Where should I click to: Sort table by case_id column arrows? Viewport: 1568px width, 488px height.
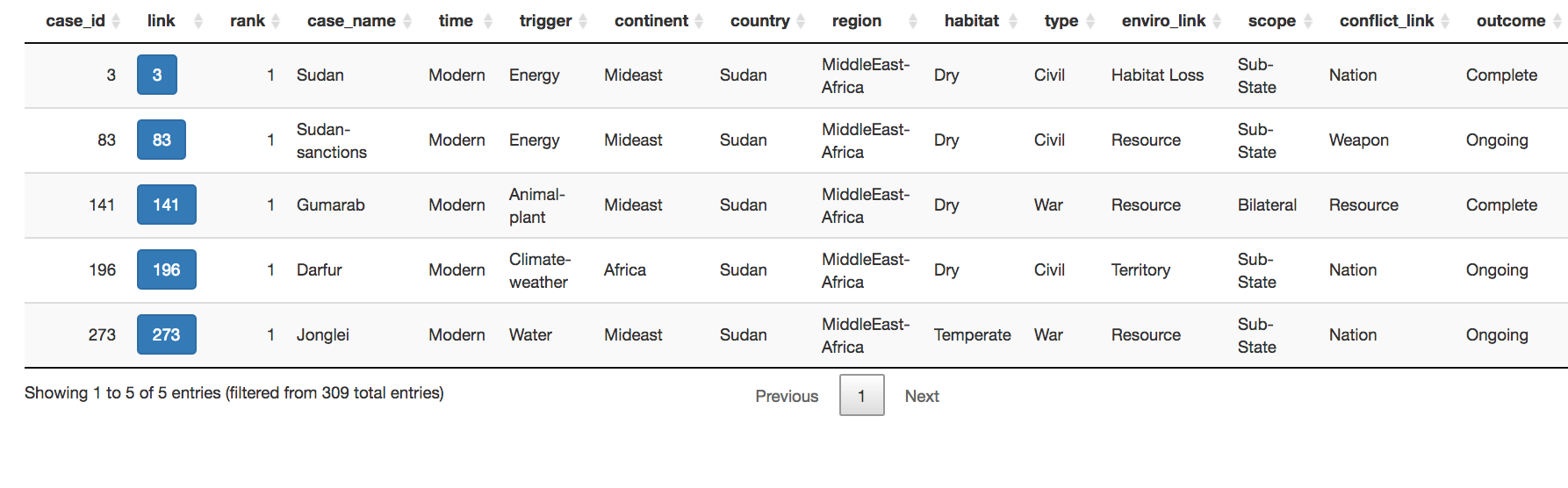tap(116, 21)
